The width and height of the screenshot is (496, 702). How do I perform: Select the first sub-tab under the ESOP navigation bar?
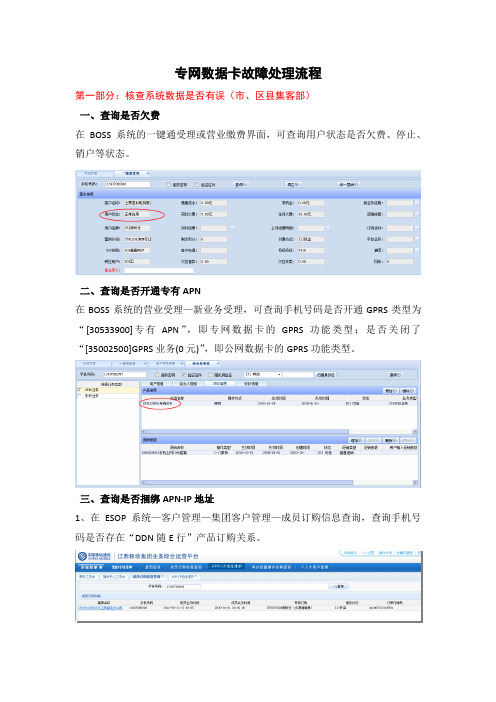87,577
